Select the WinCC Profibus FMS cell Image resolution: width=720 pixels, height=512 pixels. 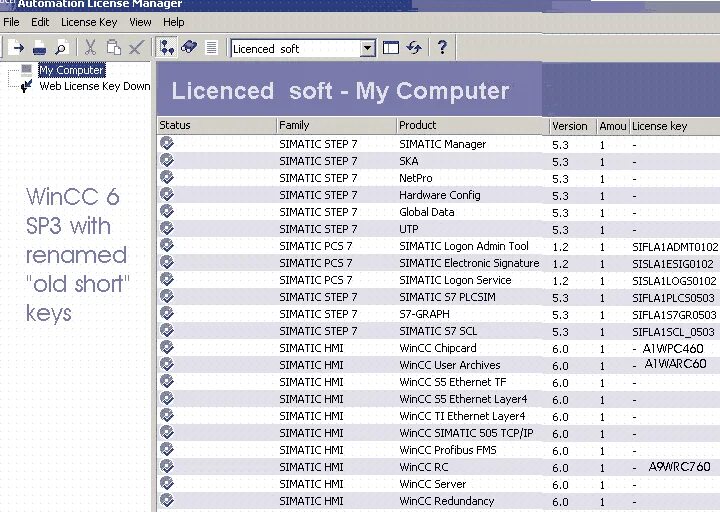pyautogui.click(x=448, y=450)
